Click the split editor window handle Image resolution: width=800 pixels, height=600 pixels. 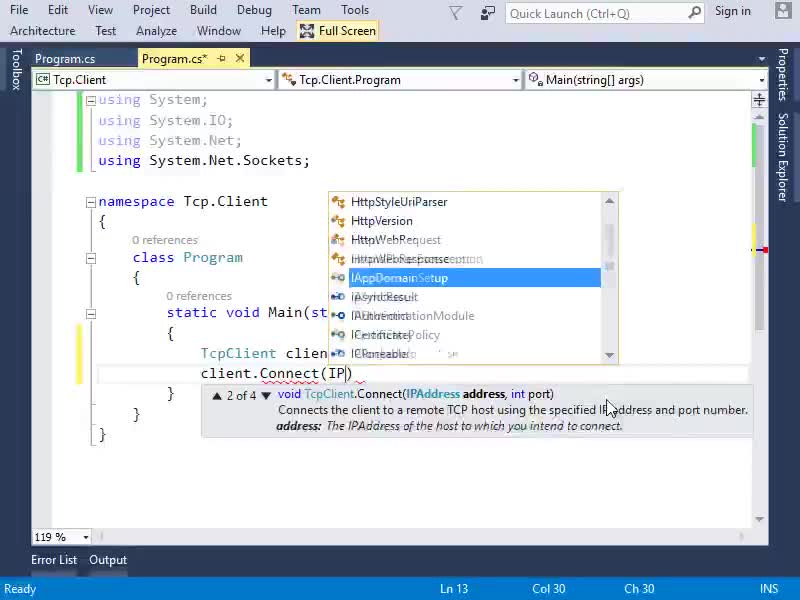coord(759,100)
